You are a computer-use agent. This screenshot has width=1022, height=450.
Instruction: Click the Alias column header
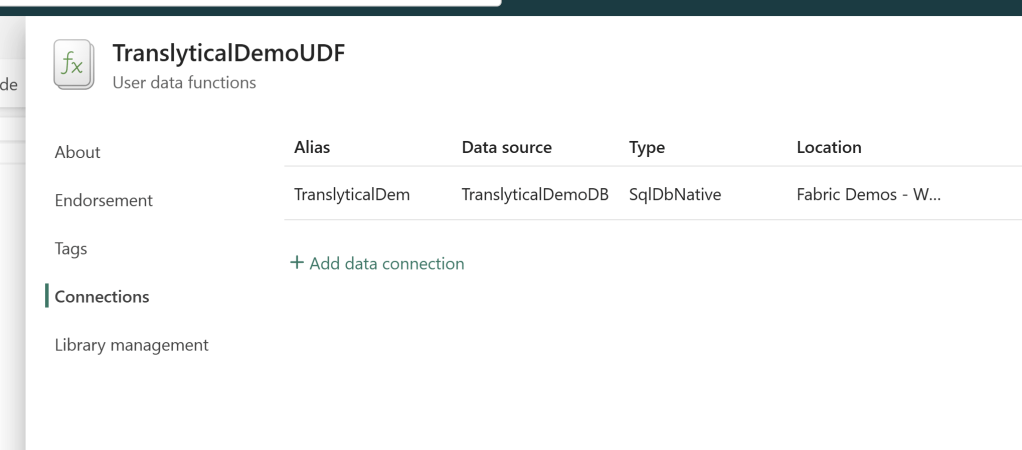(x=312, y=147)
